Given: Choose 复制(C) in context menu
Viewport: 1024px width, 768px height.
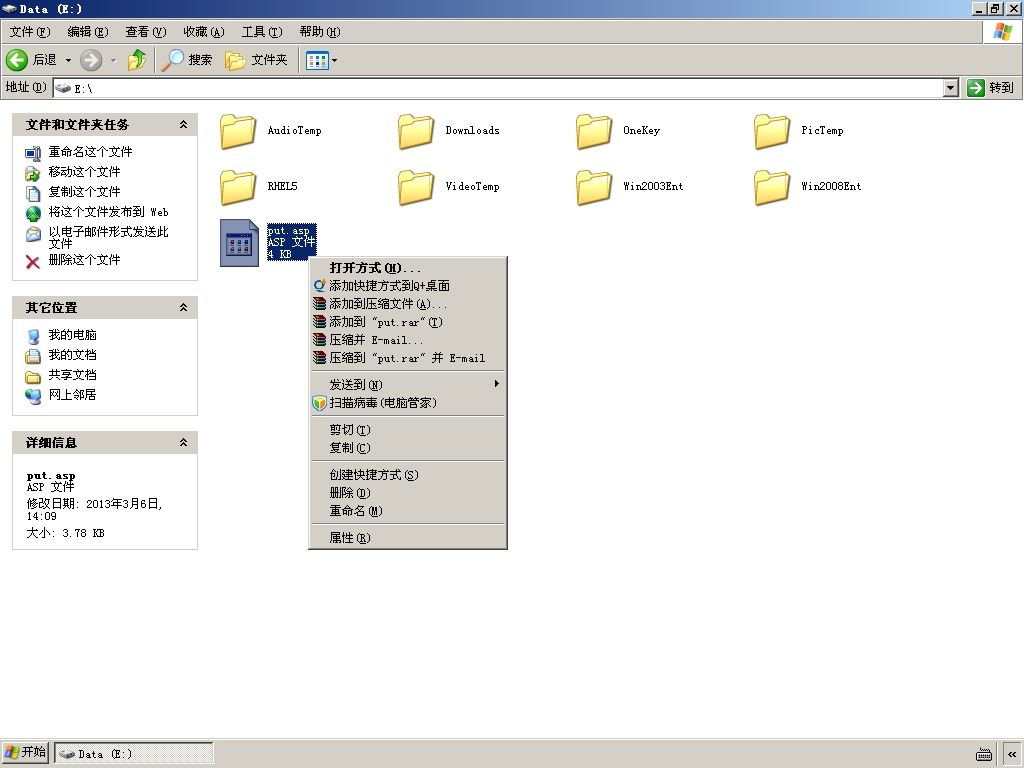Looking at the screenshot, I should [408, 448].
